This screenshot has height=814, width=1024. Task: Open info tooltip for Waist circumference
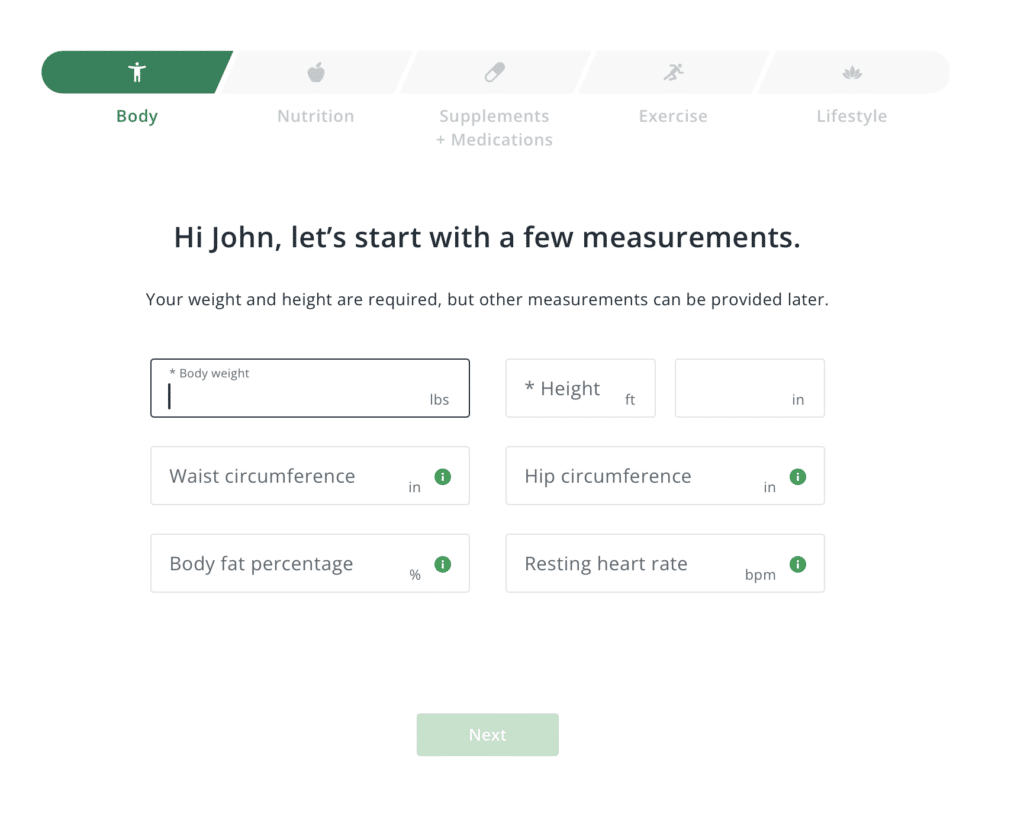(x=443, y=477)
